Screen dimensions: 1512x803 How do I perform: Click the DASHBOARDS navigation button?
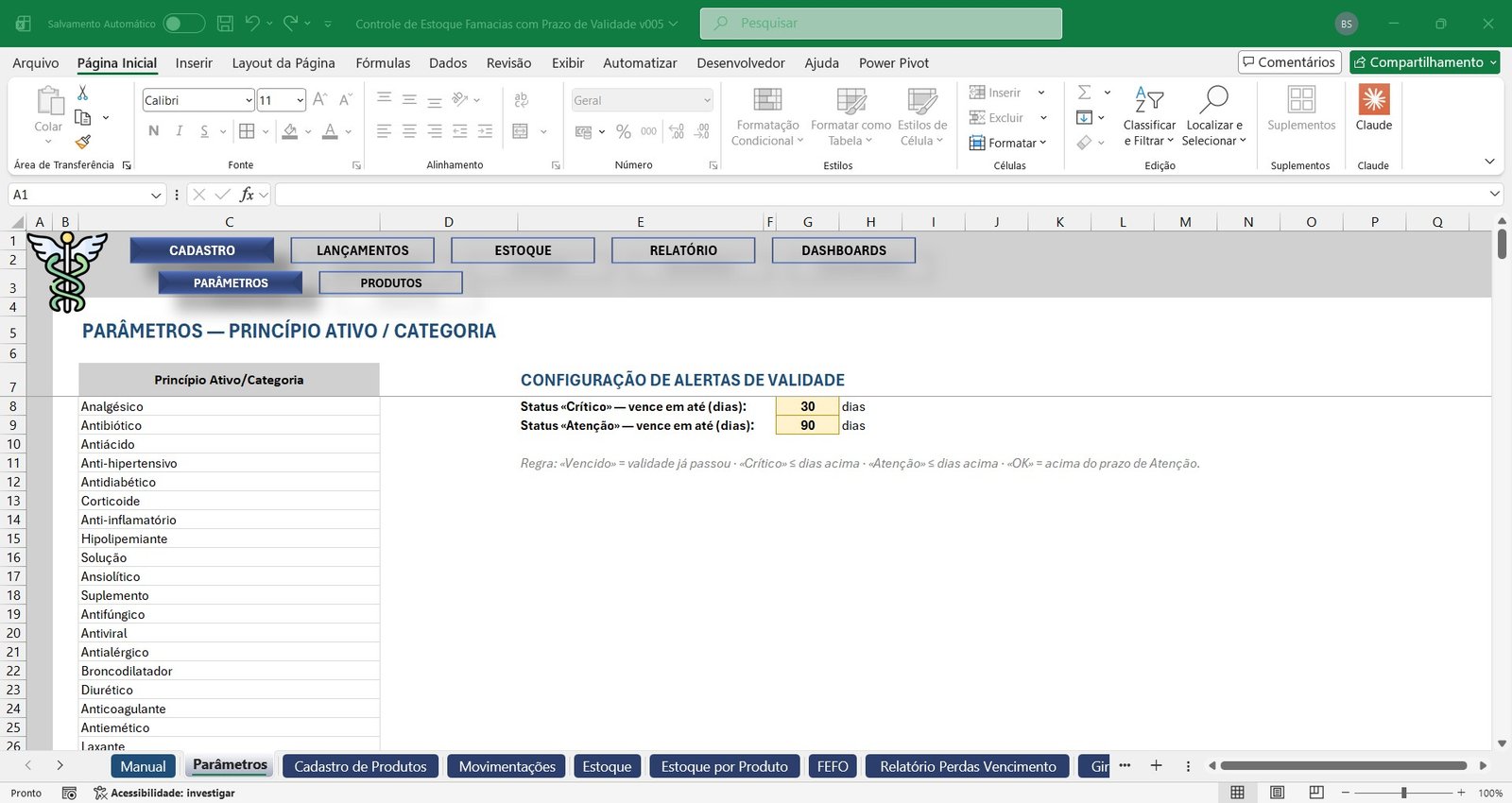point(844,250)
